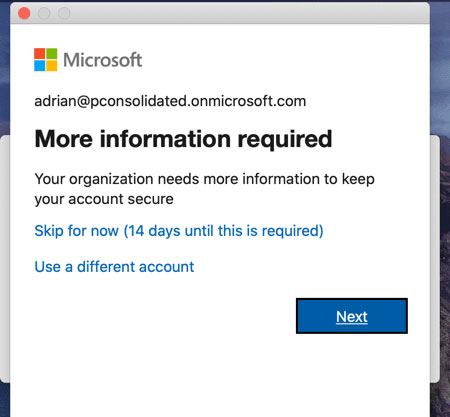Click the More information required heading
Screen dimensions: 450x417
click(183, 139)
